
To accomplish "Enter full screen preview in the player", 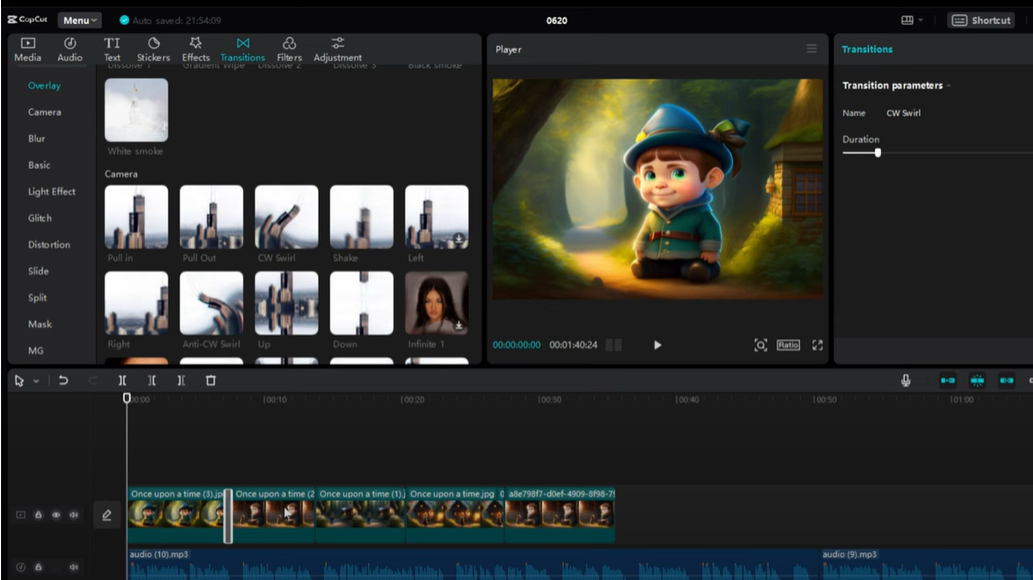I will tap(817, 345).
